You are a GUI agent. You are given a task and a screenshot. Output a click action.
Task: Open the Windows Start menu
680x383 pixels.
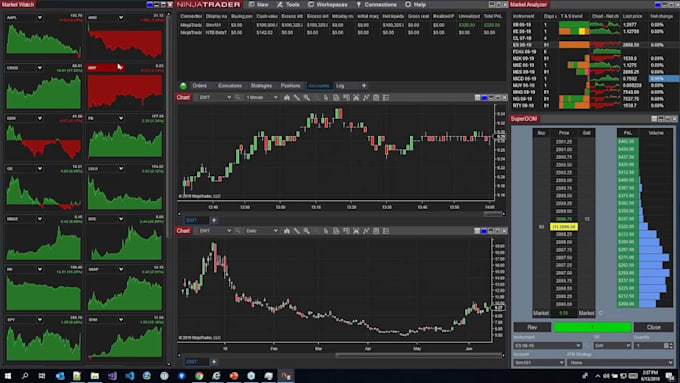click(x=7, y=376)
